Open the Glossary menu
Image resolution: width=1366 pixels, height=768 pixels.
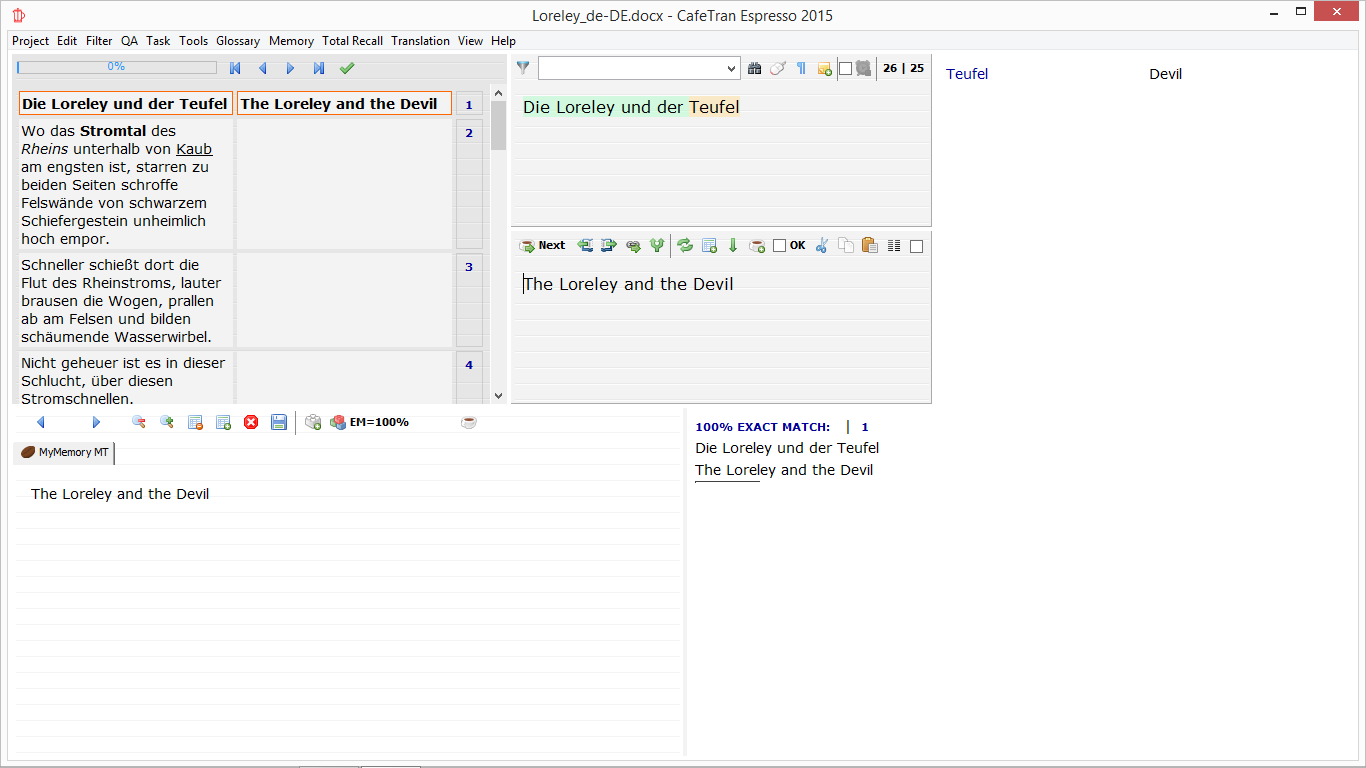pos(238,41)
